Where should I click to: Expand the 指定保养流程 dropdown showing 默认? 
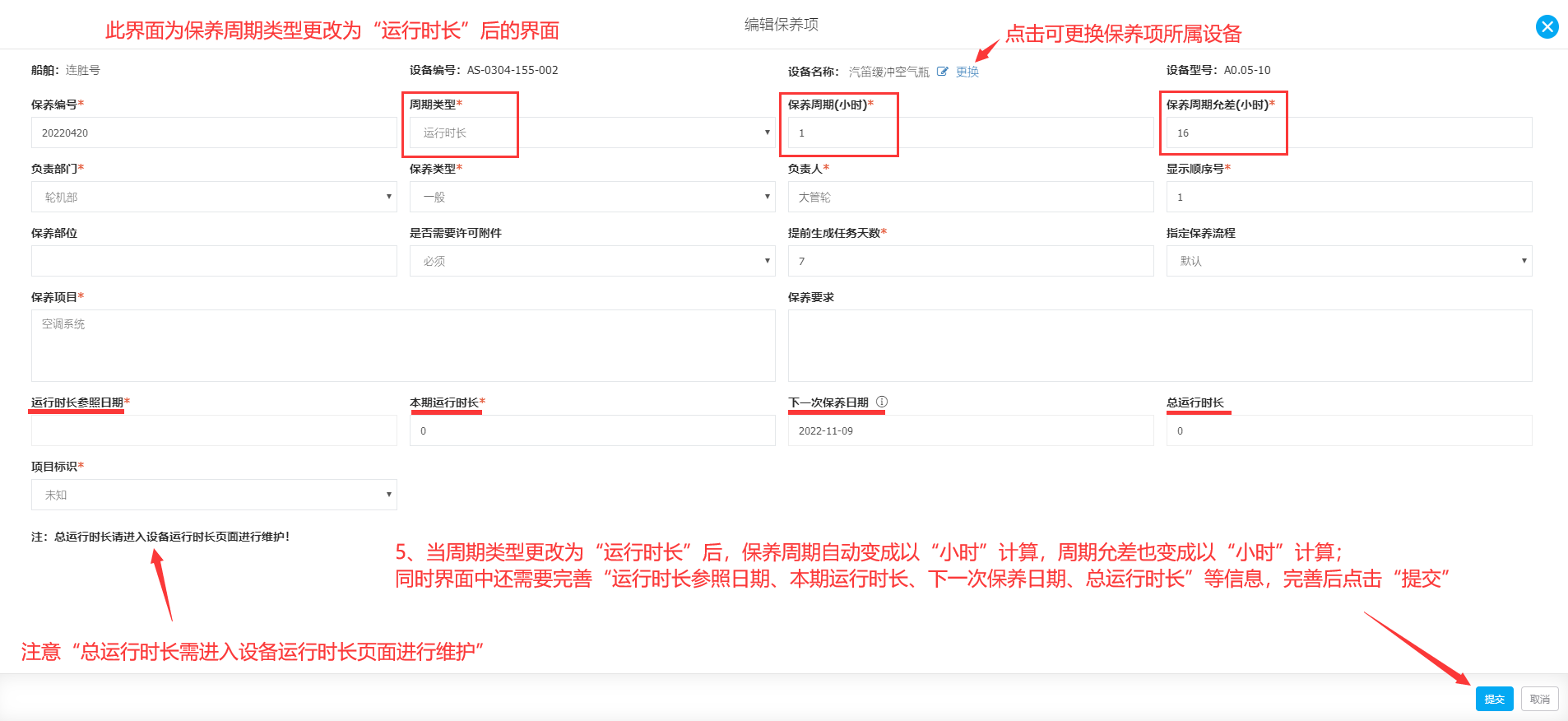1349,261
